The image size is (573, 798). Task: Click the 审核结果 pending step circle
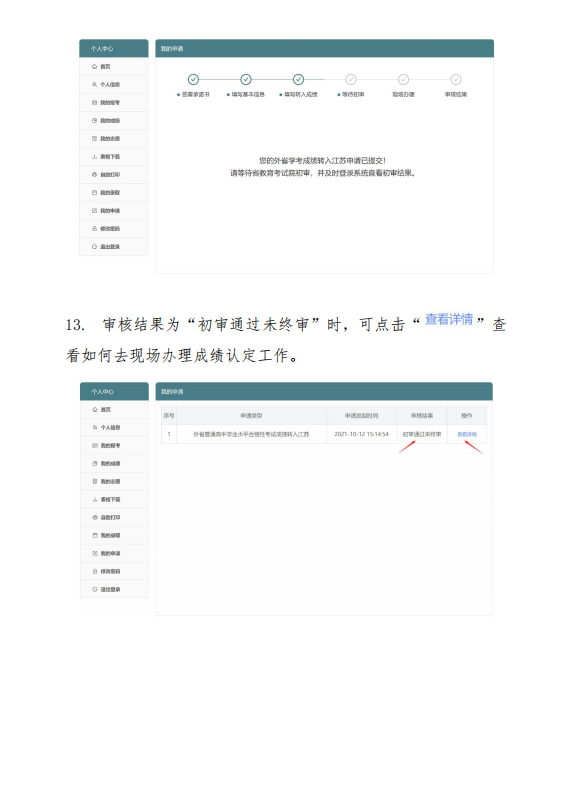coord(456,79)
